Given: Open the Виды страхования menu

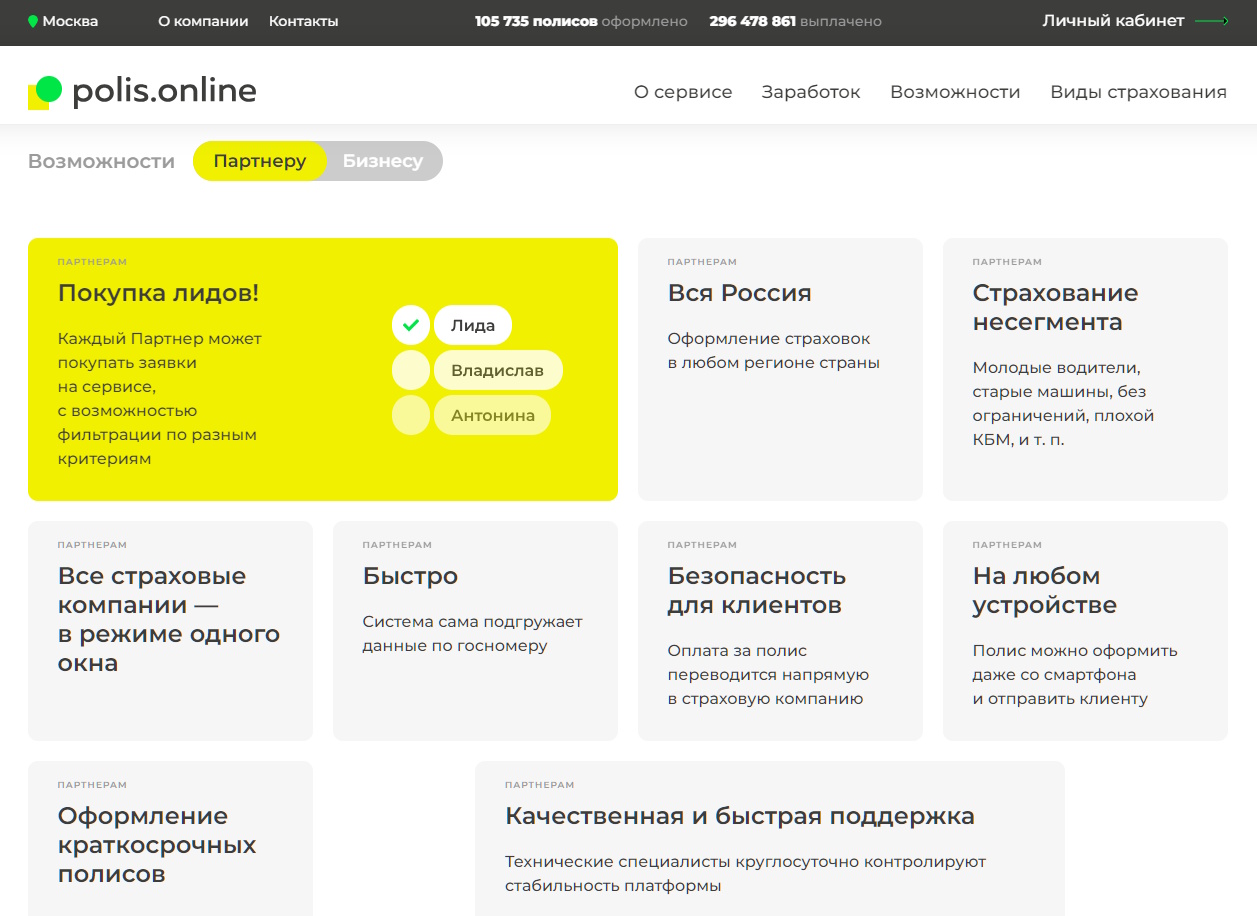Looking at the screenshot, I should (1138, 92).
